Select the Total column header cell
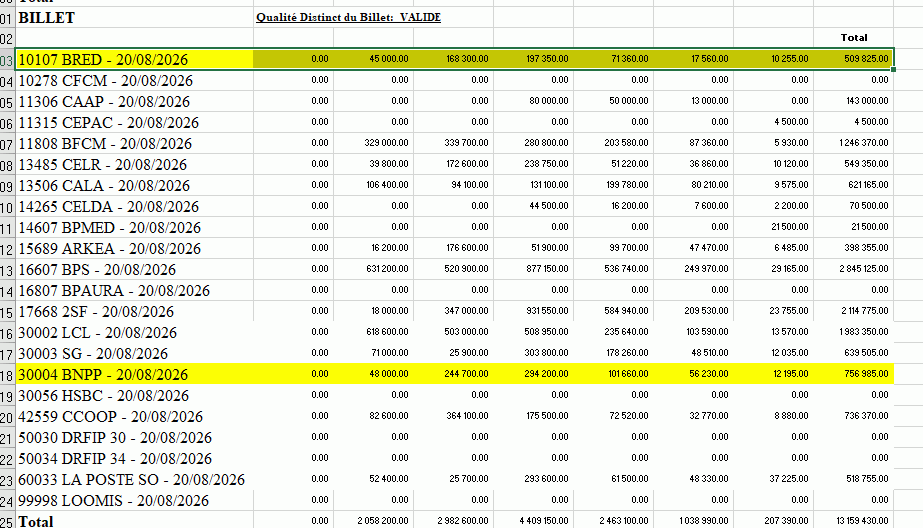The image size is (923, 528). [854, 38]
